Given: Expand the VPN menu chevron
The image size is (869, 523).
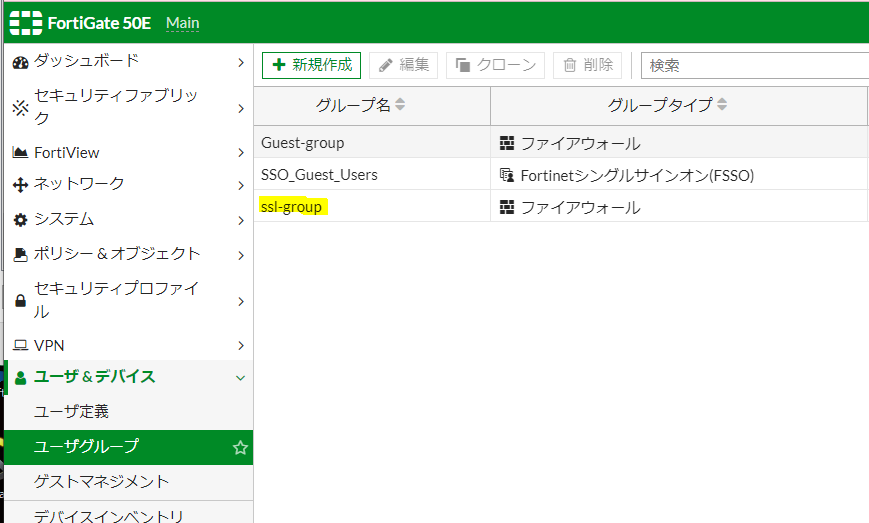Looking at the screenshot, I should point(241,346).
